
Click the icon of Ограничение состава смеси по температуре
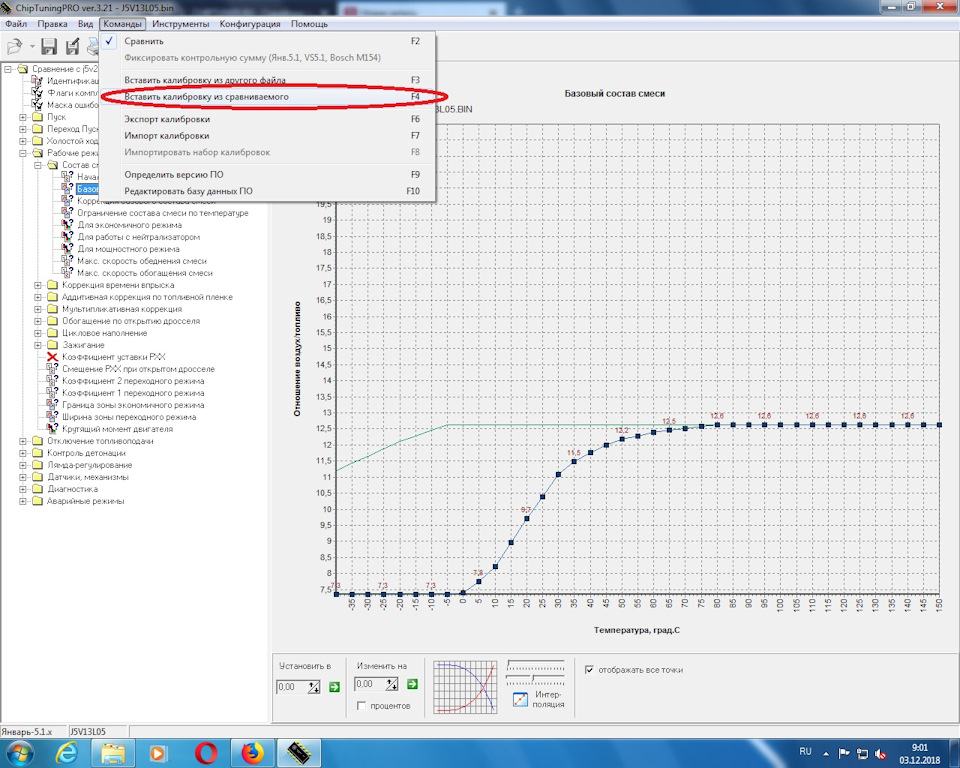coord(67,213)
